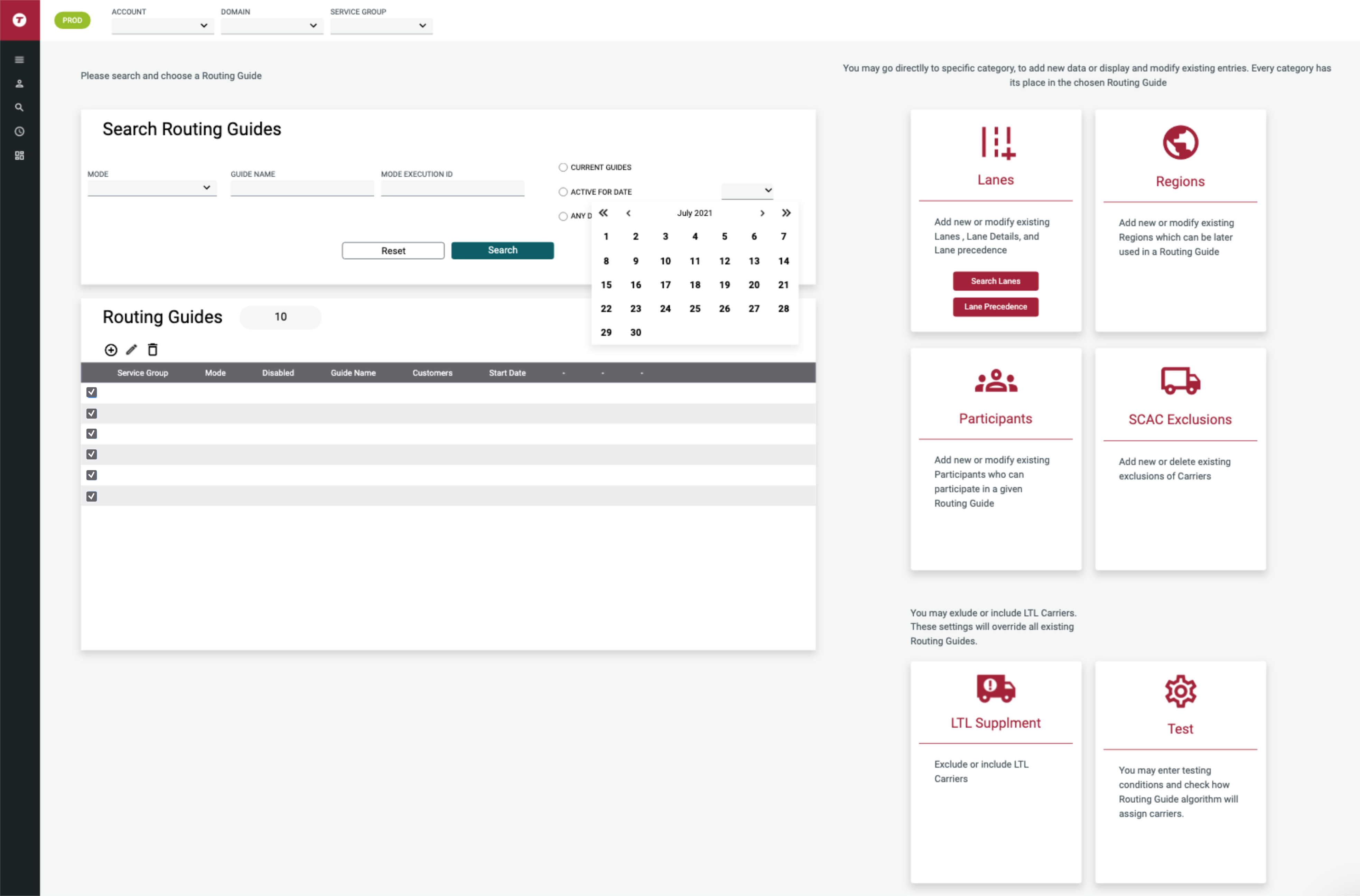Select the Current Guides radio button
Screen dimensions: 1360x896
[x=563, y=167]
